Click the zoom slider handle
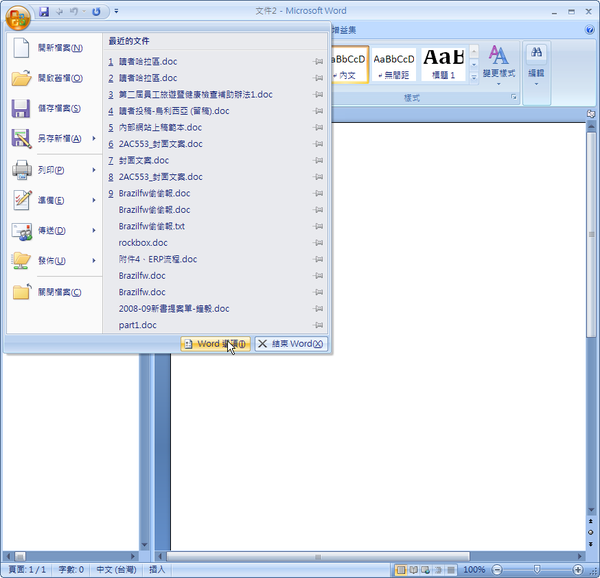The width and height of the screenshot is (600, 578). (x=537, y=570)
